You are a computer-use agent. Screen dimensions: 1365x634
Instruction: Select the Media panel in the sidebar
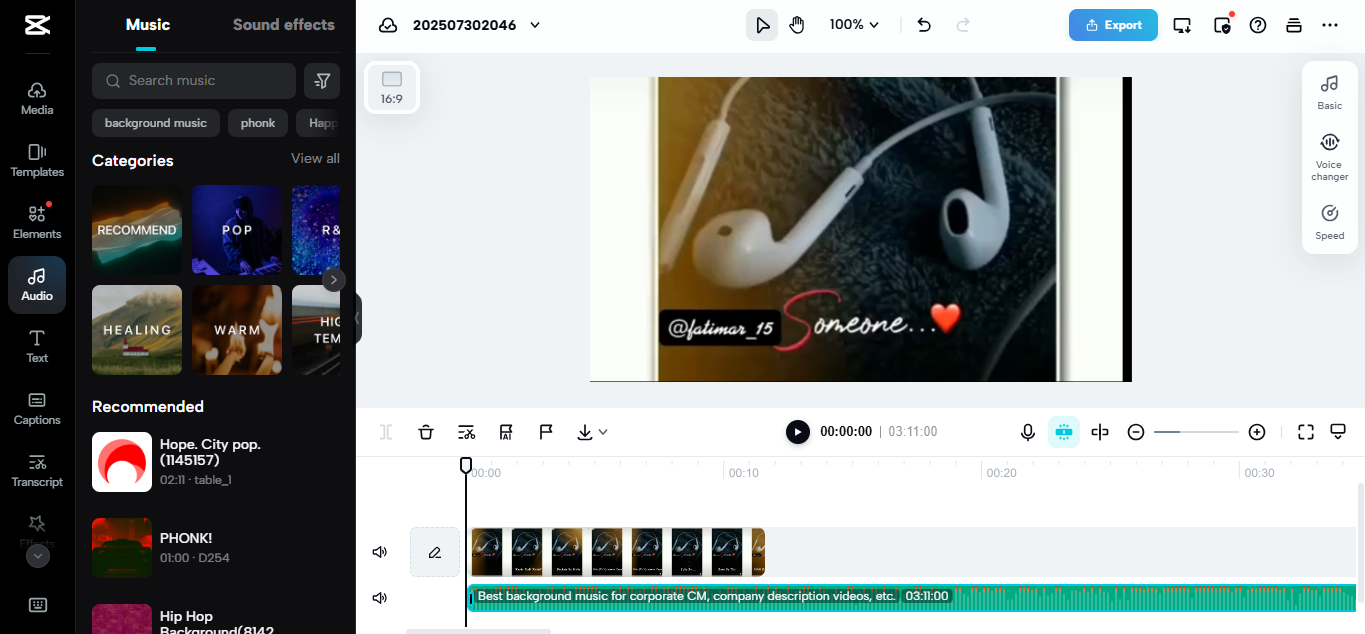[36, 97]
